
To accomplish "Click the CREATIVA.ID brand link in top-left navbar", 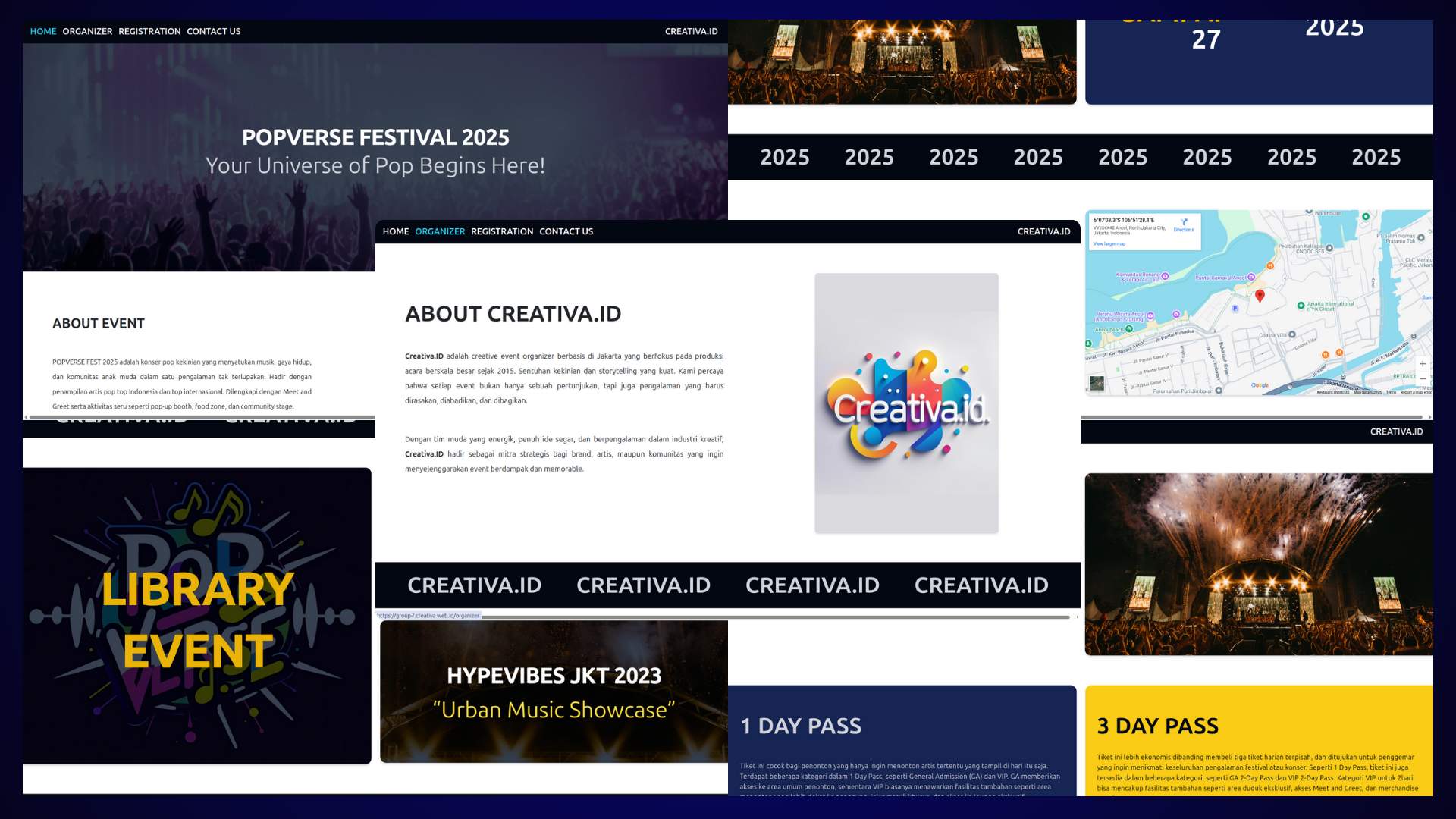I will (691, 31).
